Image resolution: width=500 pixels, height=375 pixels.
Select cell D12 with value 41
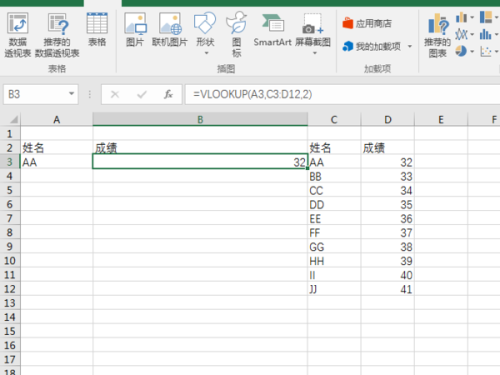click(x=388, y=289)
